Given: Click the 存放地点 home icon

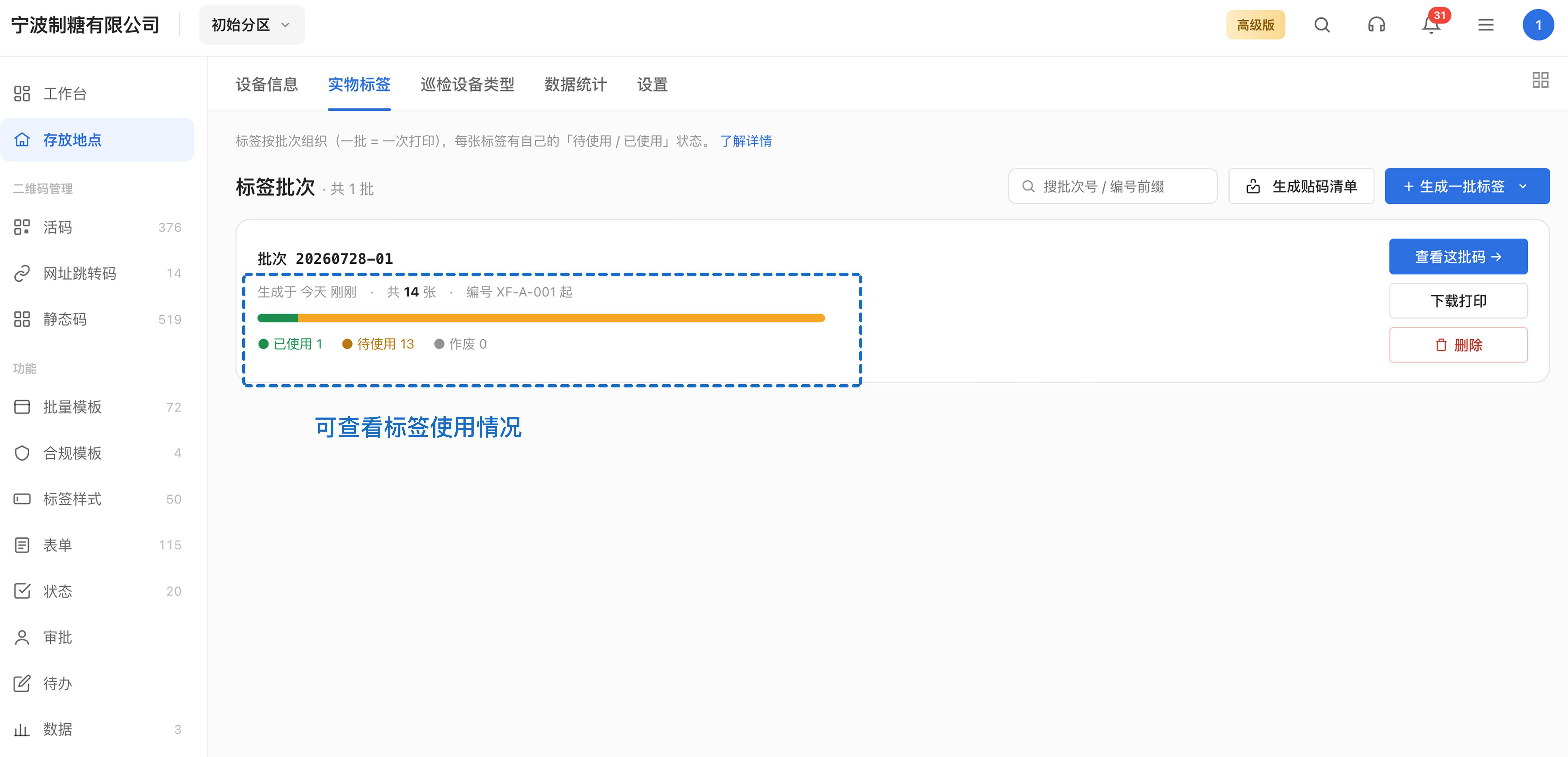Looking at the screenshot, I should (x=22, y=140).
